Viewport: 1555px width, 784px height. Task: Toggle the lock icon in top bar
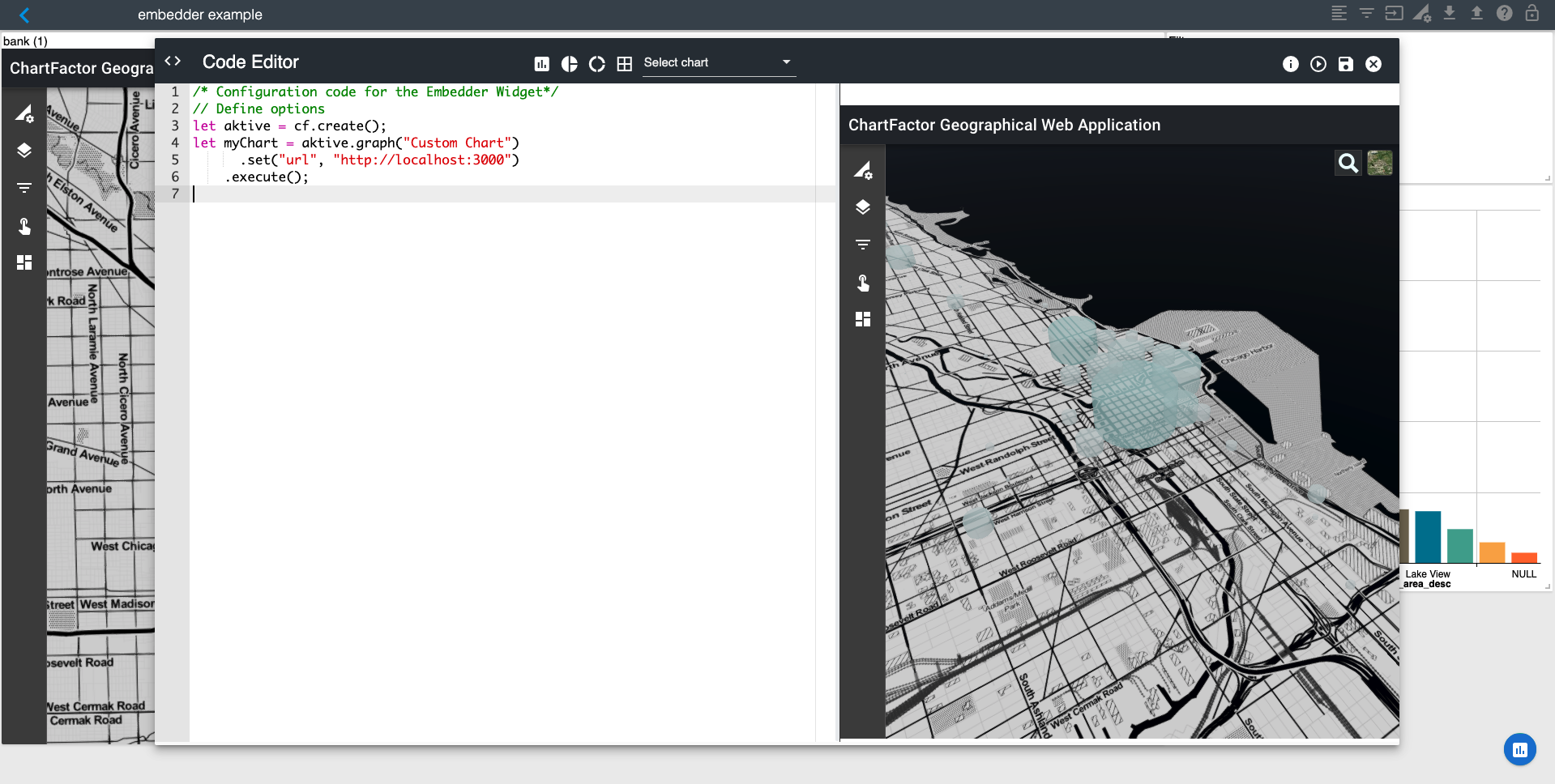1532,13
